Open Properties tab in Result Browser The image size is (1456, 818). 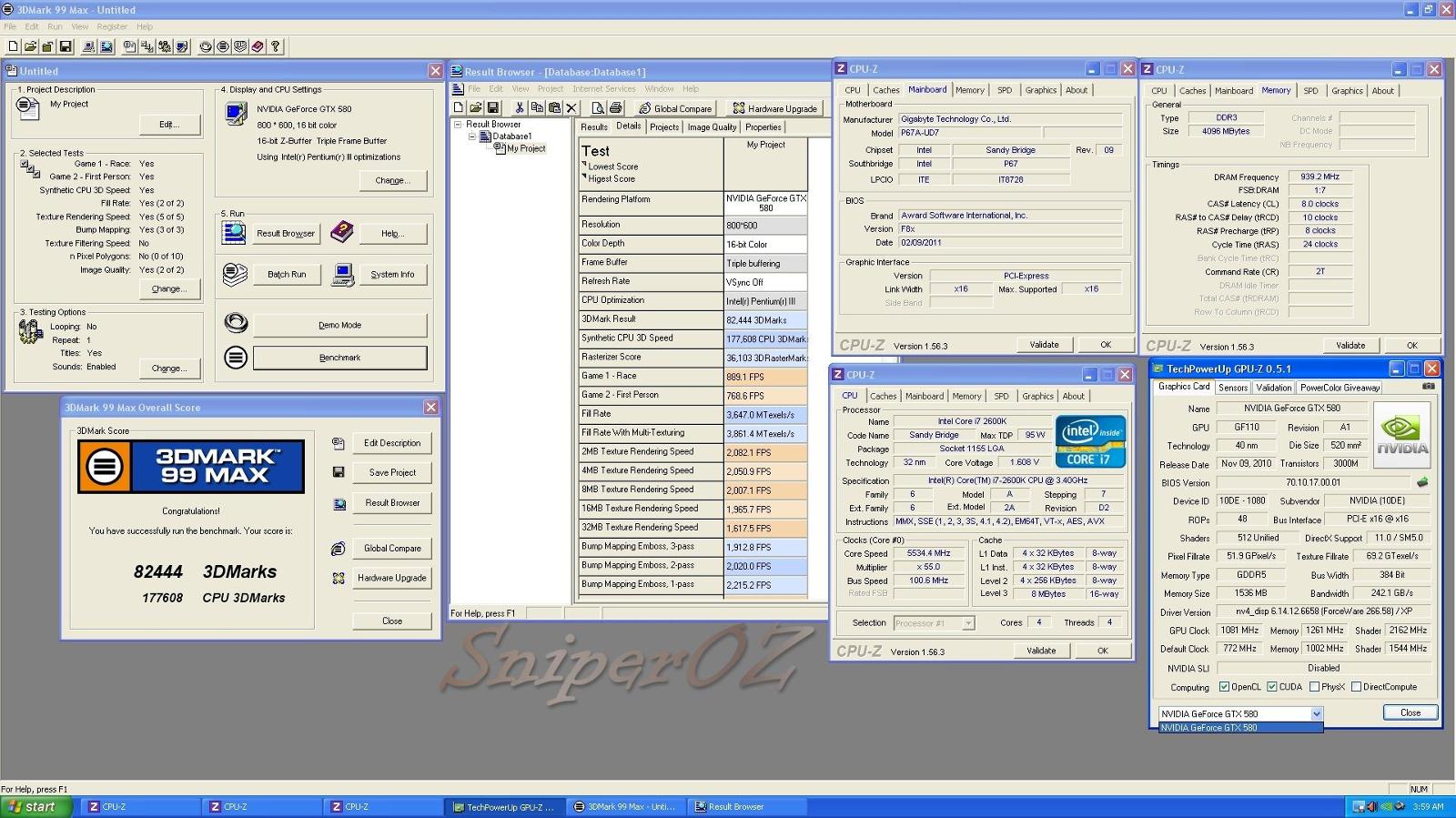click(763, 127)
